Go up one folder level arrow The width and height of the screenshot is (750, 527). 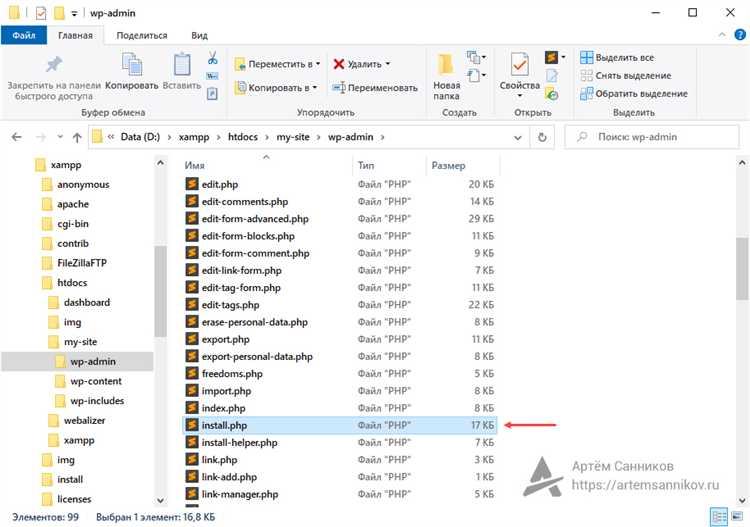pos(77,138)
